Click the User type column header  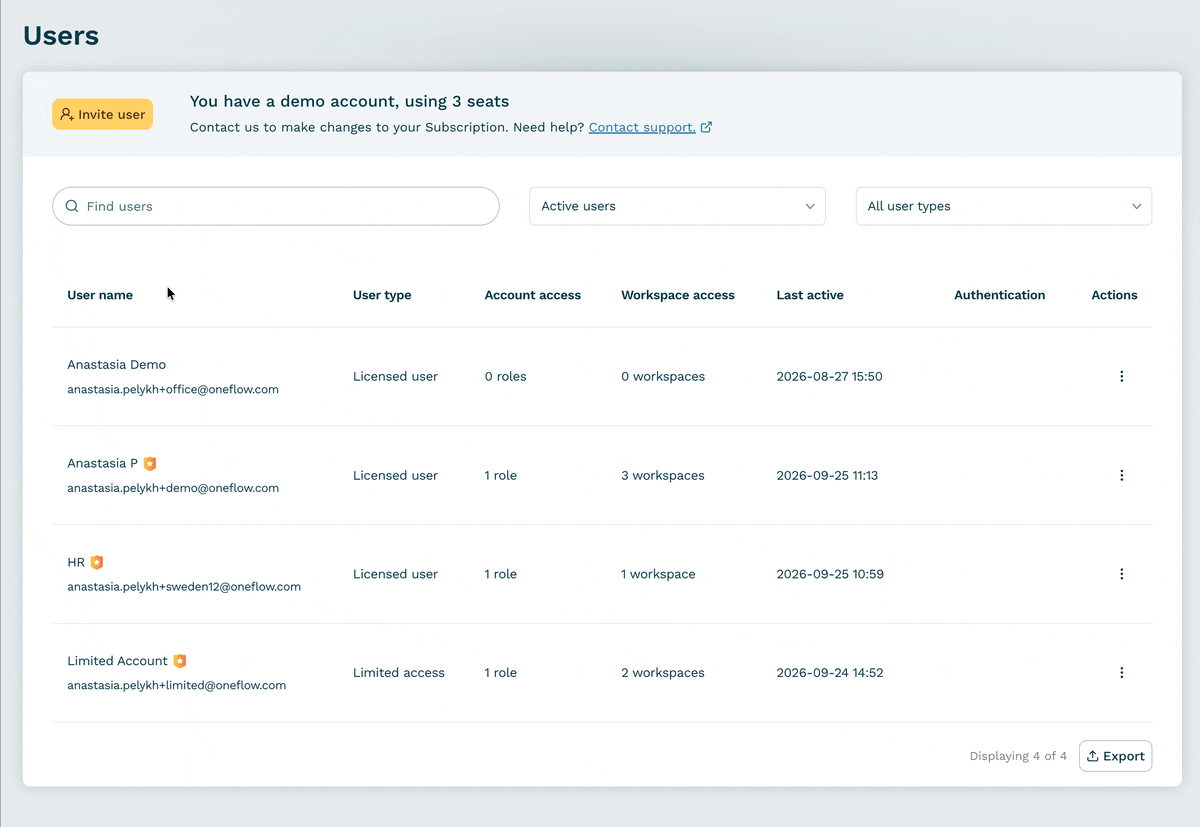[x=382, y=295]
